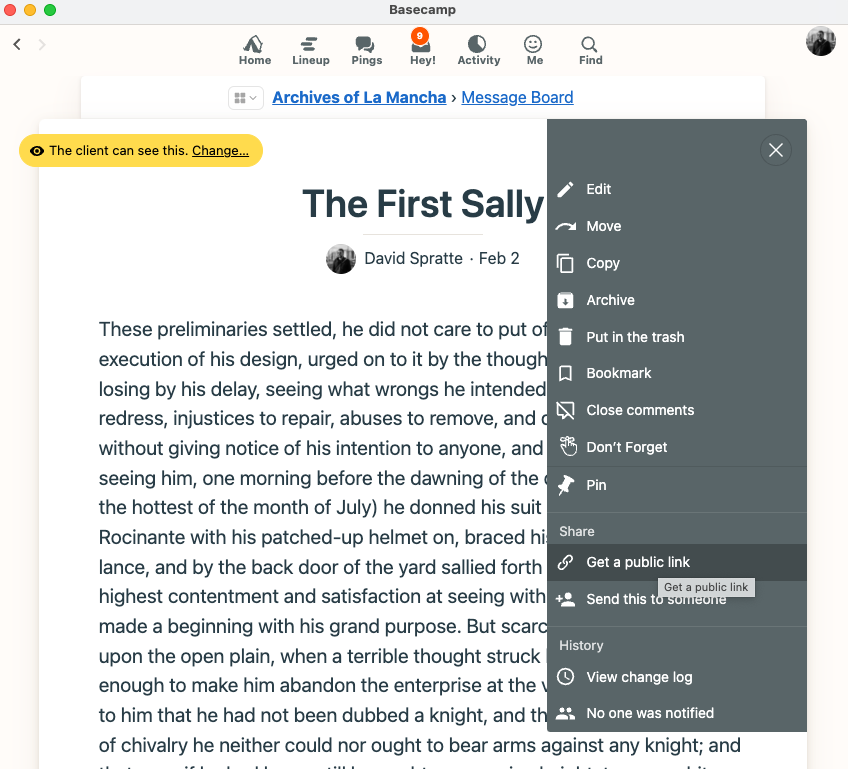This screenshot has height=769, width=848.
Task: Click the Share section heading
Action: pyautogui.click(x=577, y=532)
